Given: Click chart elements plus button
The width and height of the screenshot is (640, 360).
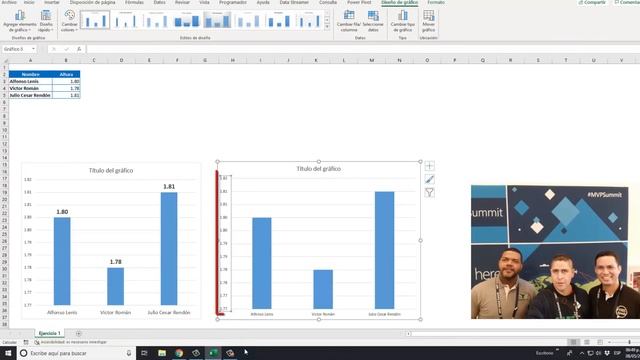Looking at the screenshot, I should (x=429, y=166).
